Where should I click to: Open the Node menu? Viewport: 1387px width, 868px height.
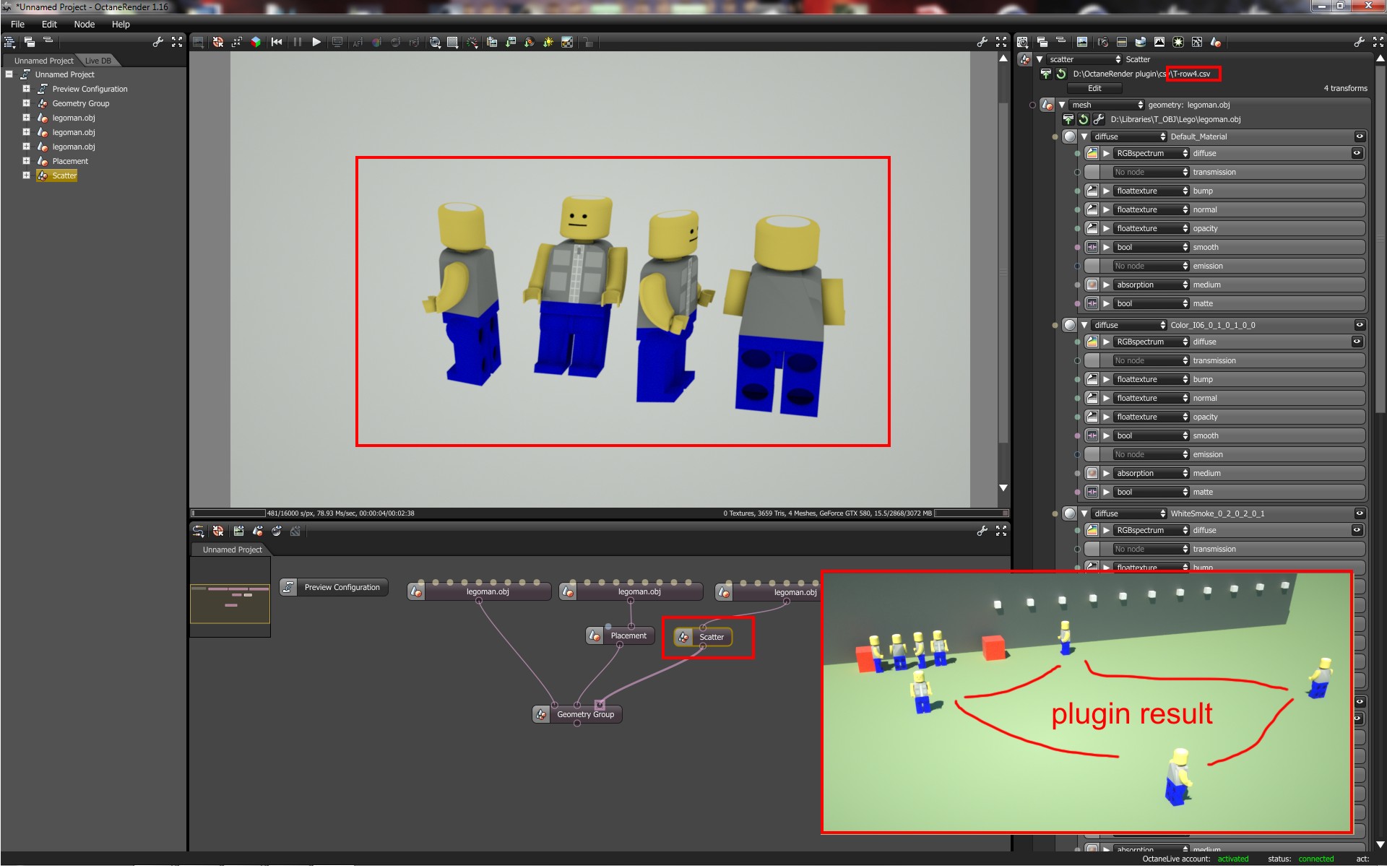[x=84, y=24]
